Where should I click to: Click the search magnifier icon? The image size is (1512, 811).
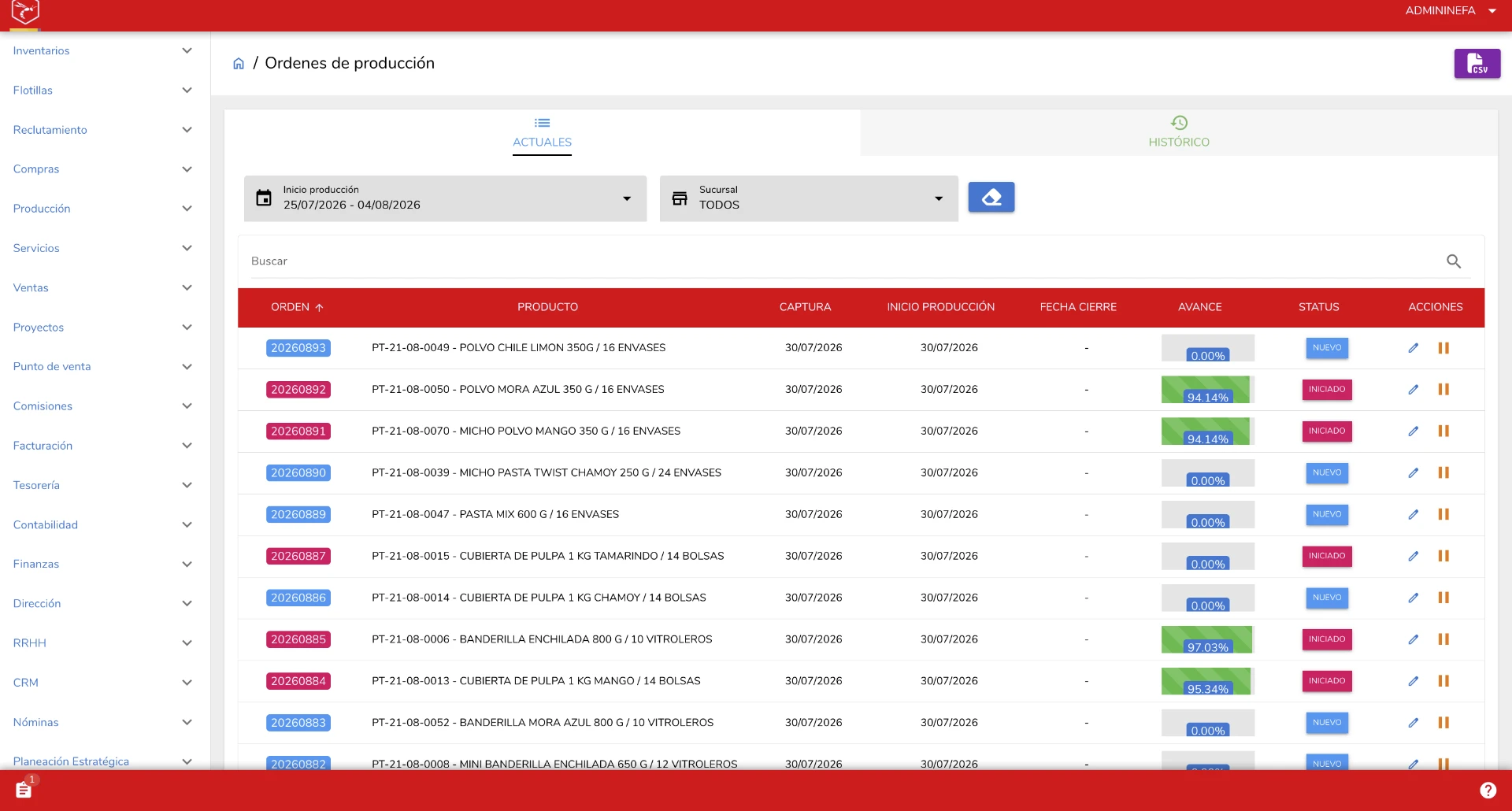click(1454, 261)
